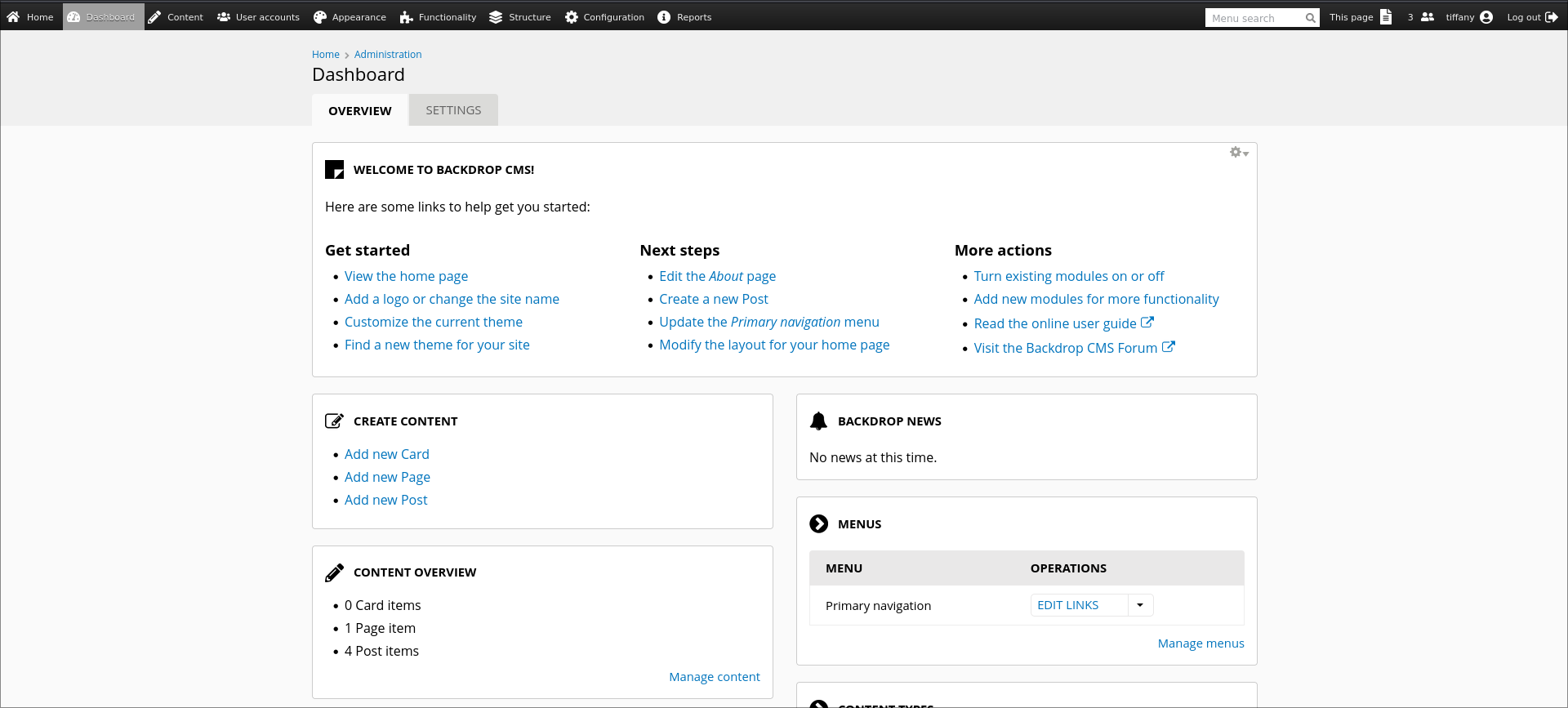Click the Home icon in admin bar
Viewport: 1568px width, 708px height.
(x=13, y=17)
